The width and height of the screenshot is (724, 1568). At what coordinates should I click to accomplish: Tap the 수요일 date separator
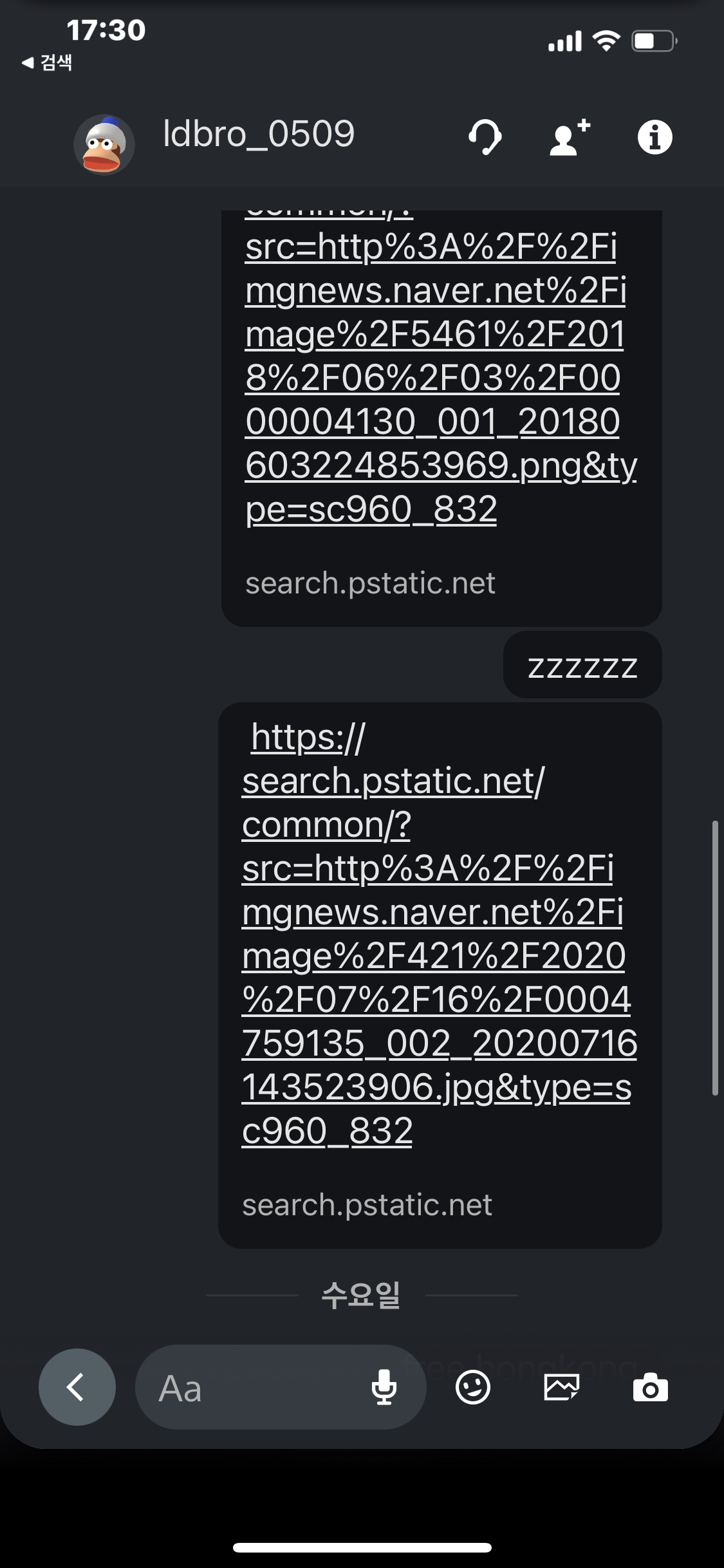click(x=361, y=1295)
